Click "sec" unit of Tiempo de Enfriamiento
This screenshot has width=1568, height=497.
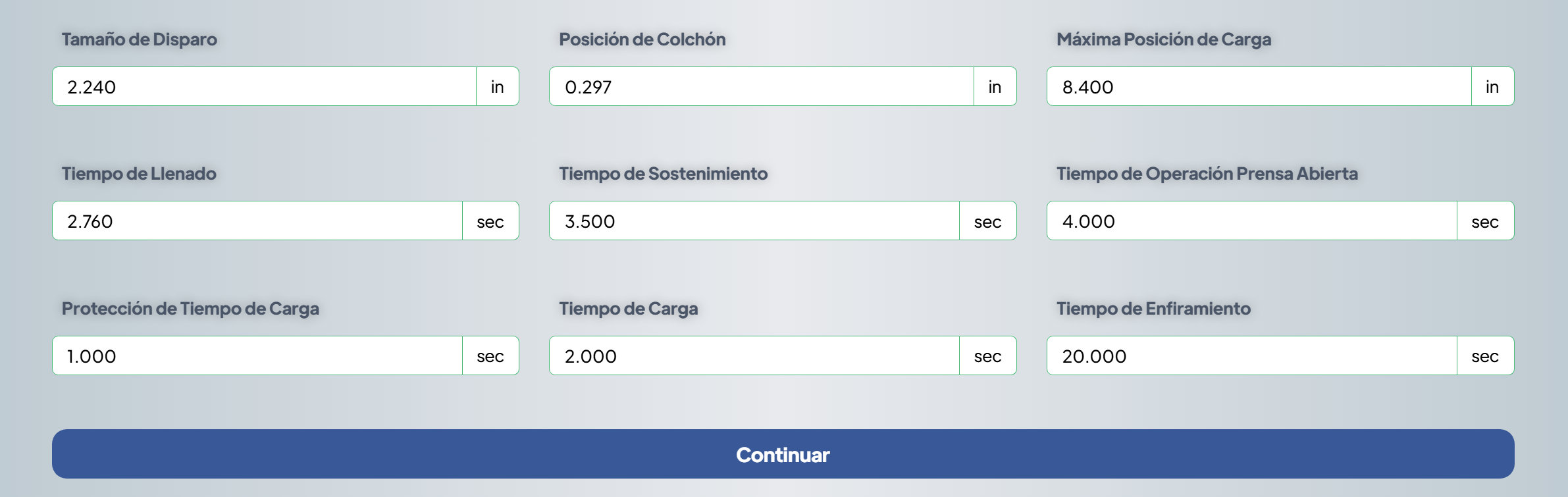coord(1485,356)
